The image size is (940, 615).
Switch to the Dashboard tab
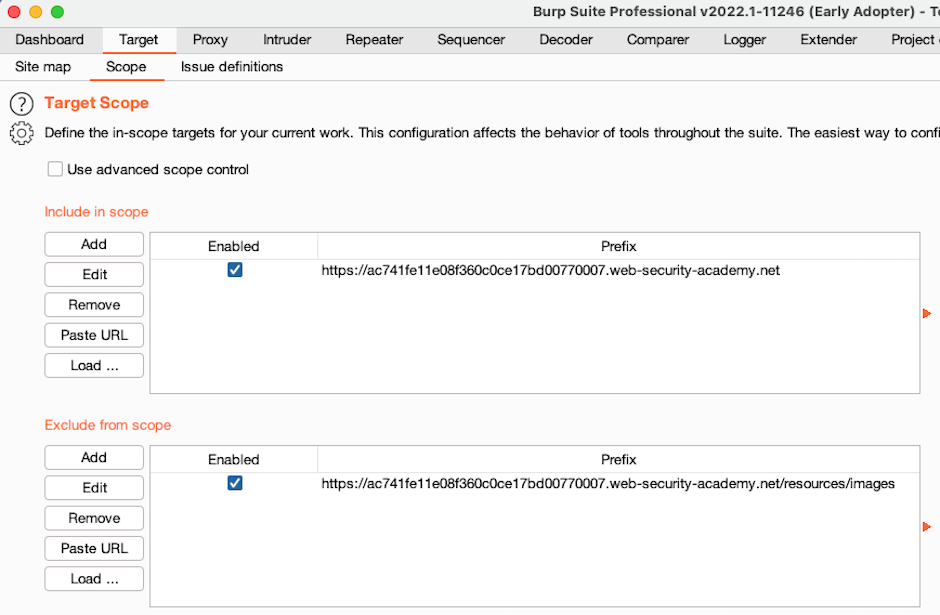pos(50,40)
